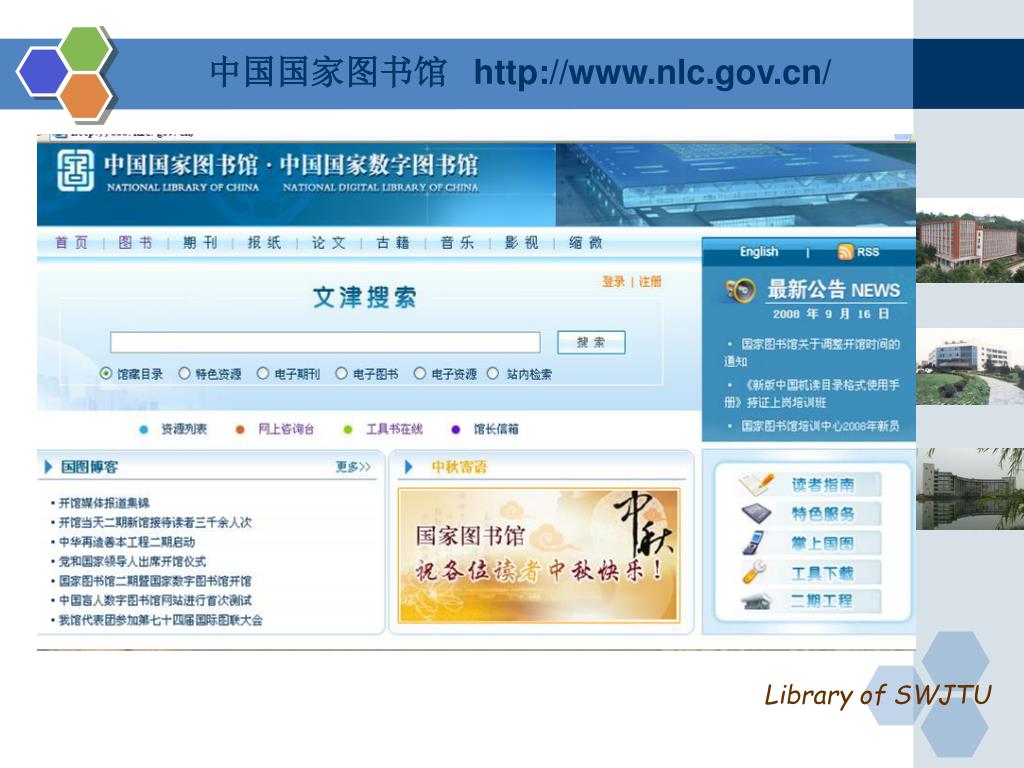Image resolution: width=1024 pixels, height=768 pixels.
Task: Open news about 新版中国机读目录格式使用手册 training
Action: (x=812, y=393)
